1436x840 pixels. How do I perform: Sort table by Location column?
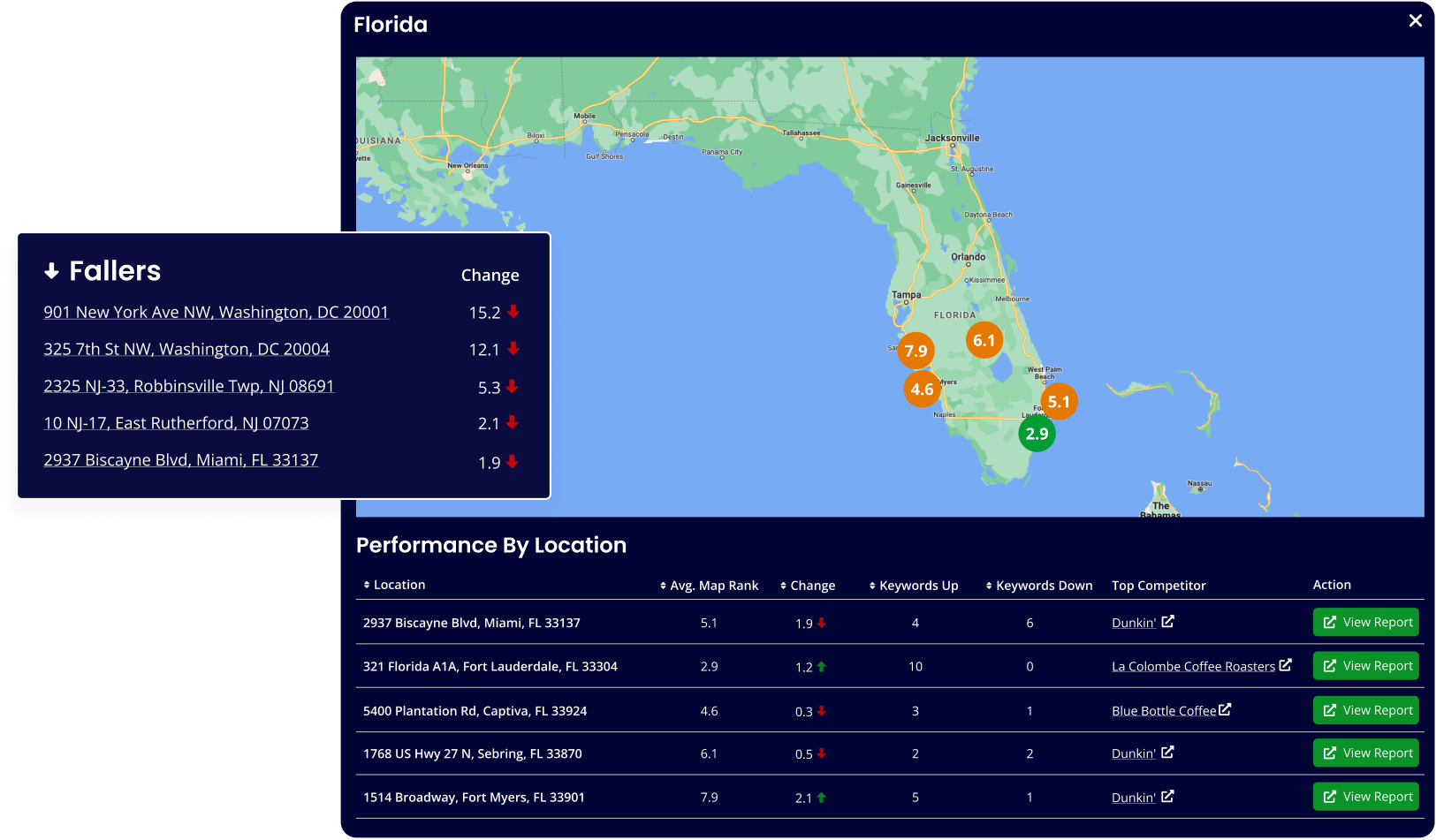(x=394, y=585)
